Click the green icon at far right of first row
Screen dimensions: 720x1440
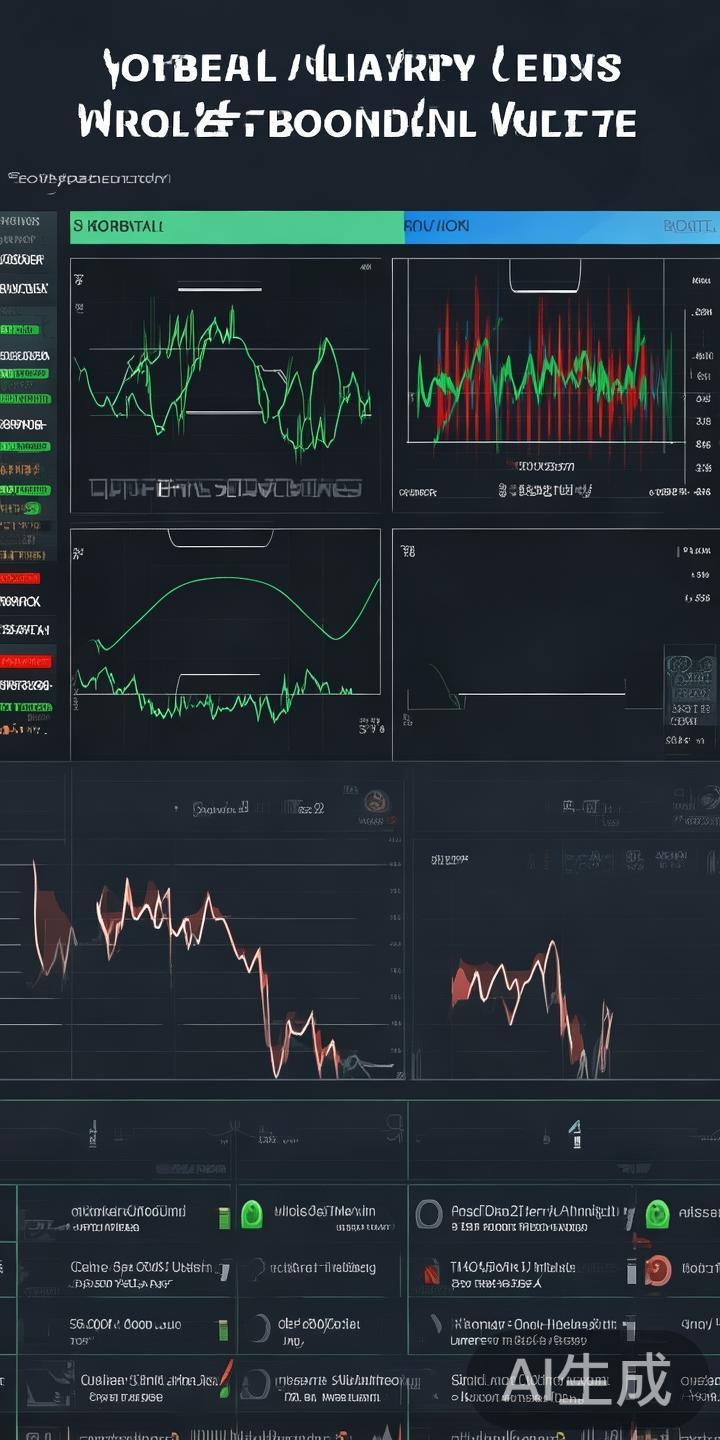tap(657, 1214)
